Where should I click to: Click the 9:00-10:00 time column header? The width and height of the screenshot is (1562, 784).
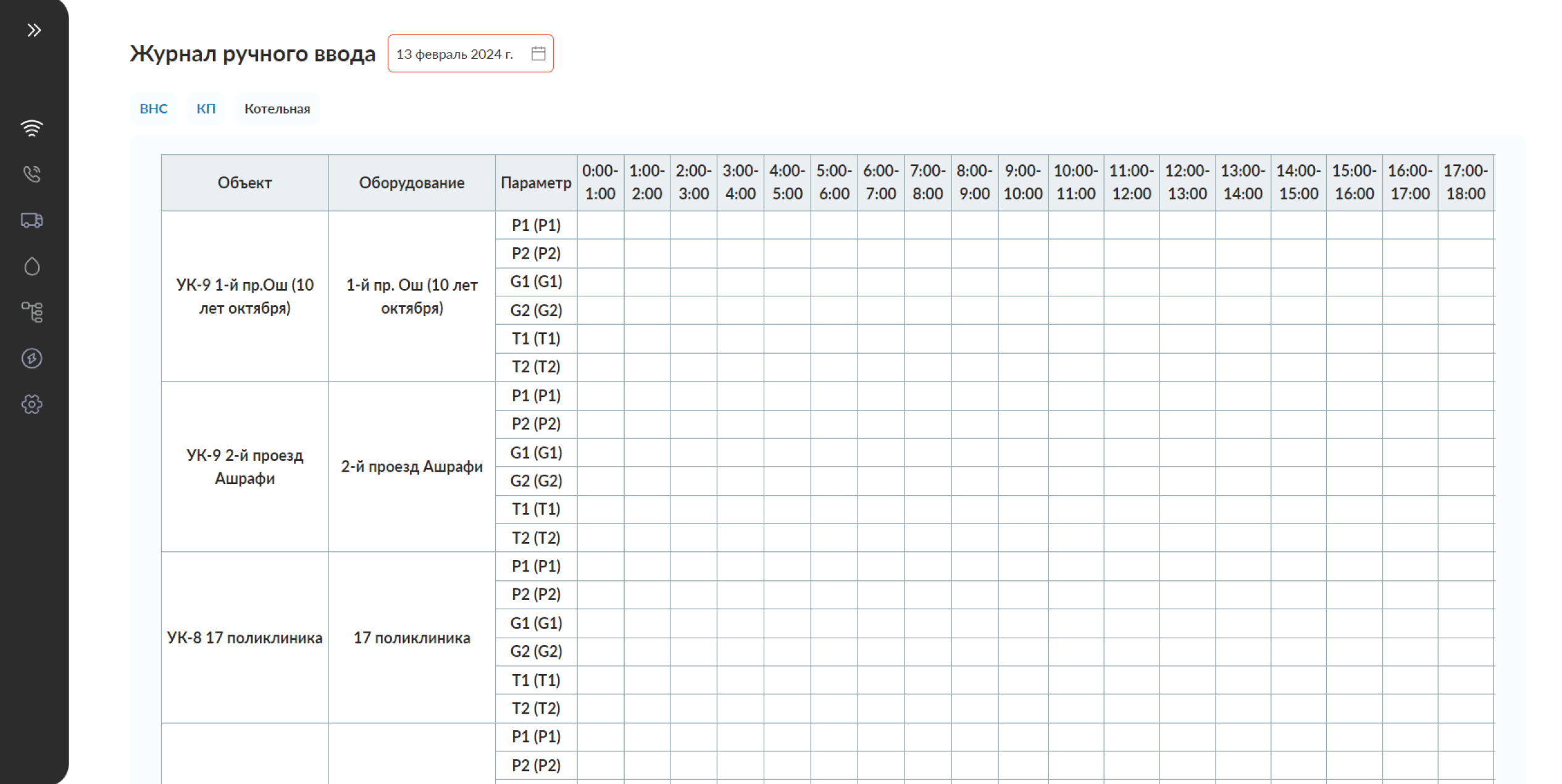[x=1022, y=183]
